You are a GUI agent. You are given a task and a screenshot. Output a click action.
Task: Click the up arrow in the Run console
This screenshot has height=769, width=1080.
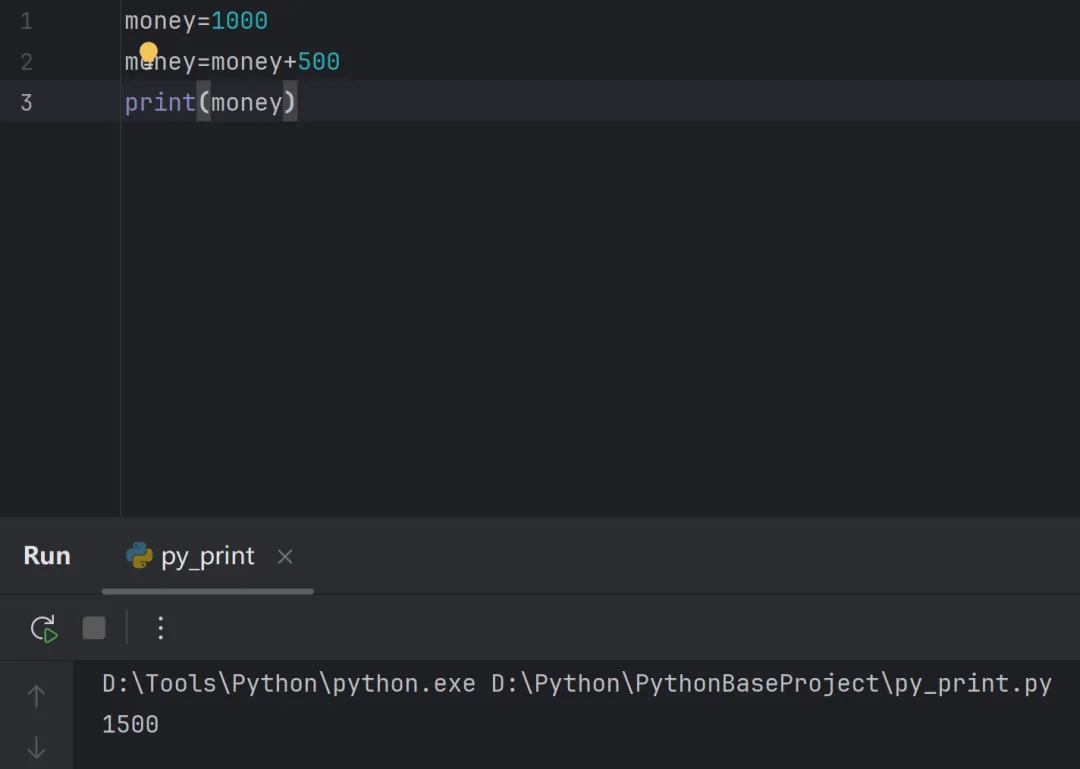(36, 696)
